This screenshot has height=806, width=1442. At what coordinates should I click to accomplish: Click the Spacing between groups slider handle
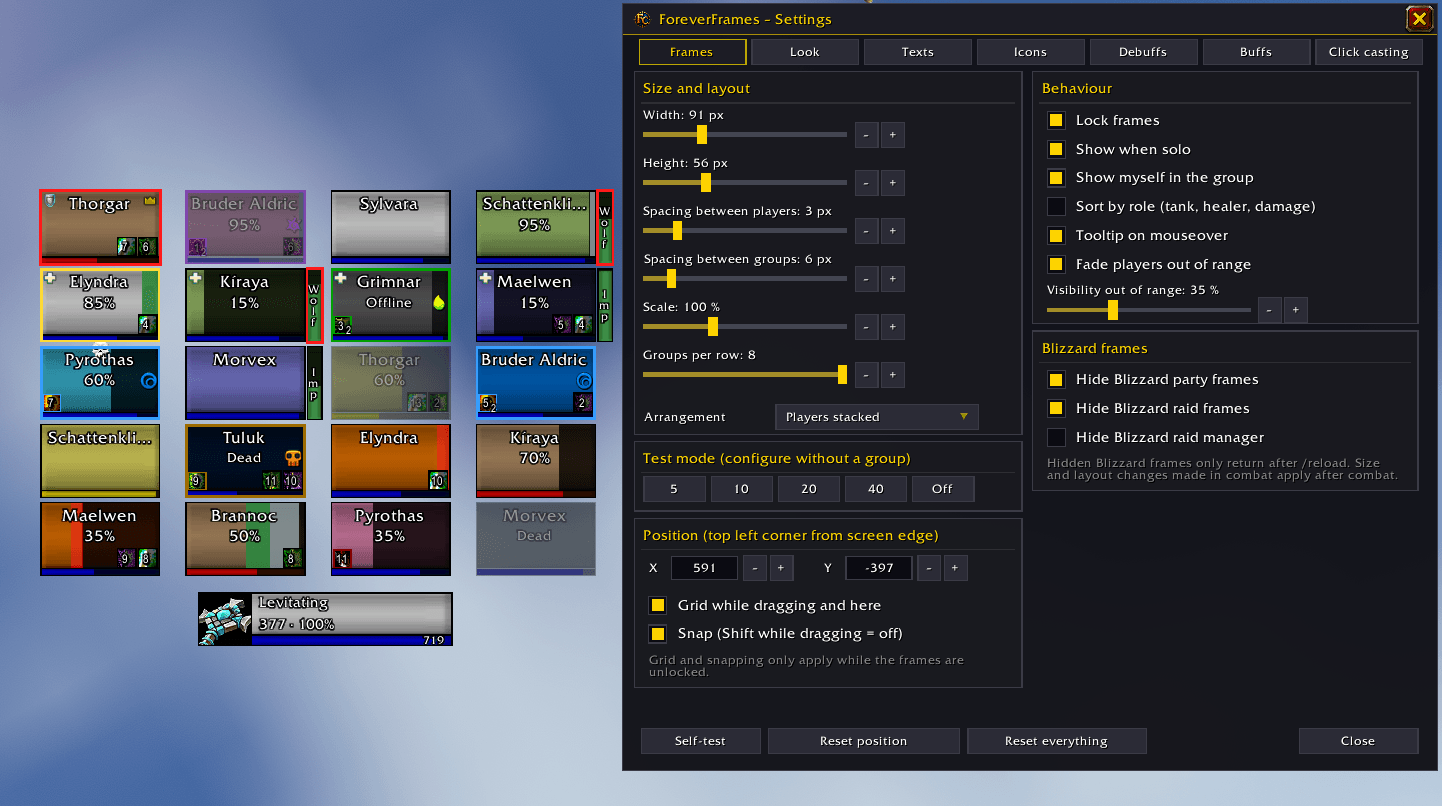click(x=671, y=278)
